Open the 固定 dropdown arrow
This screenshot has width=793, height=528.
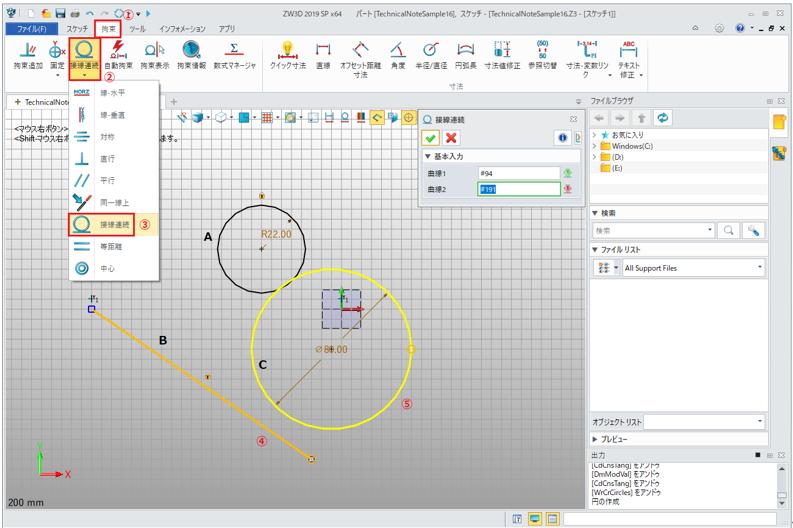tap(57, 75)
